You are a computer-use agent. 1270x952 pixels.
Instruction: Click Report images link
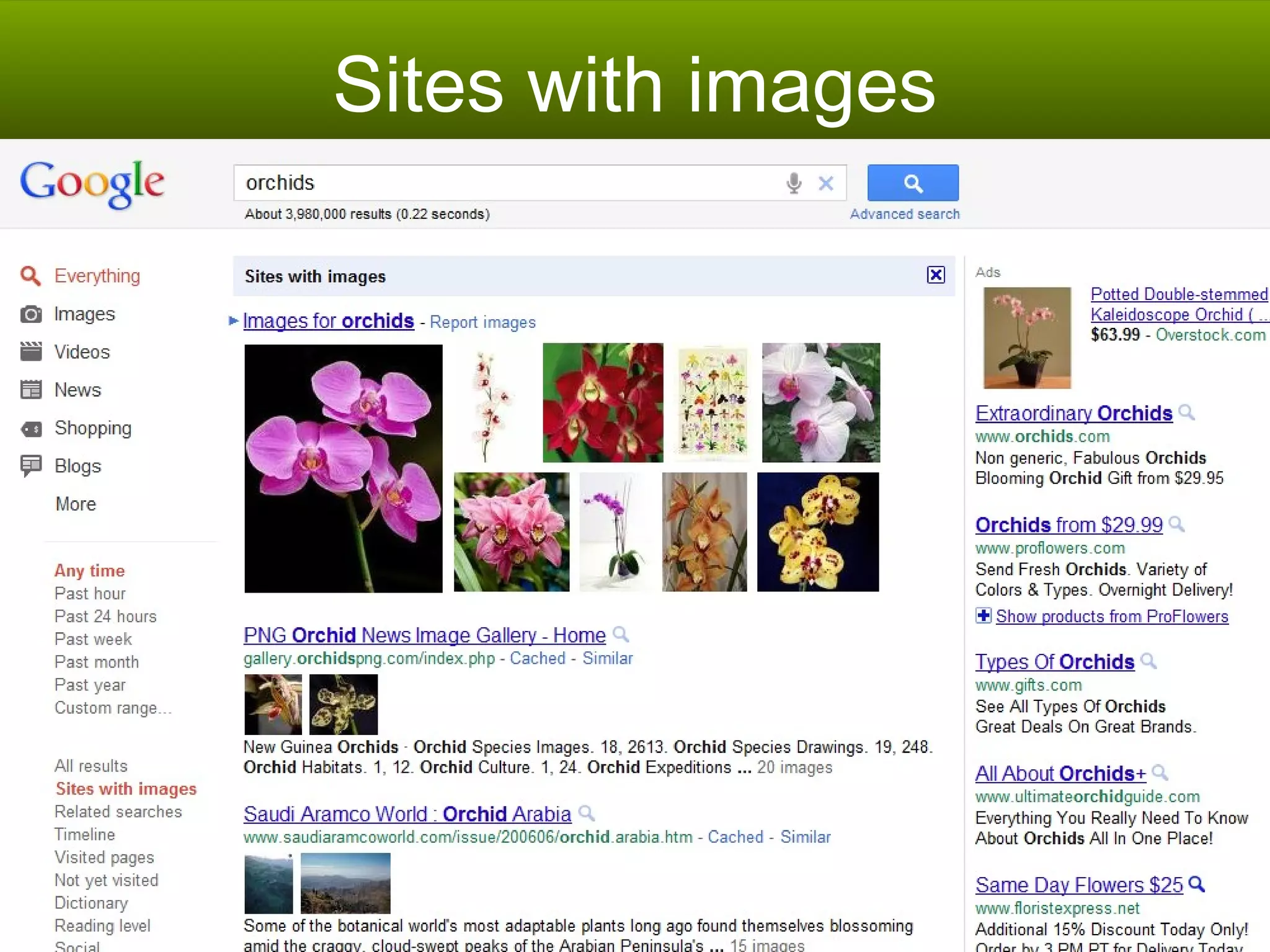[x=482, y=322]
